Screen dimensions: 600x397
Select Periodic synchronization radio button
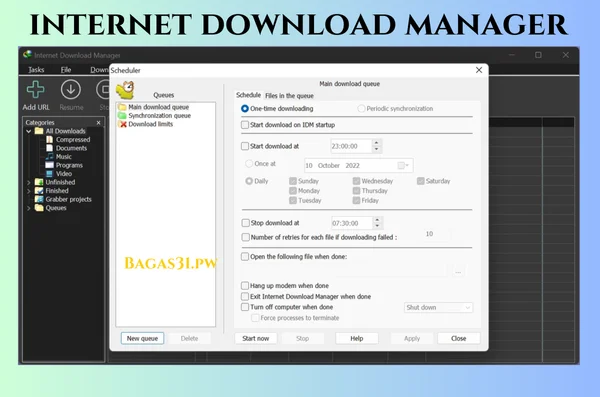pos(361,109)
